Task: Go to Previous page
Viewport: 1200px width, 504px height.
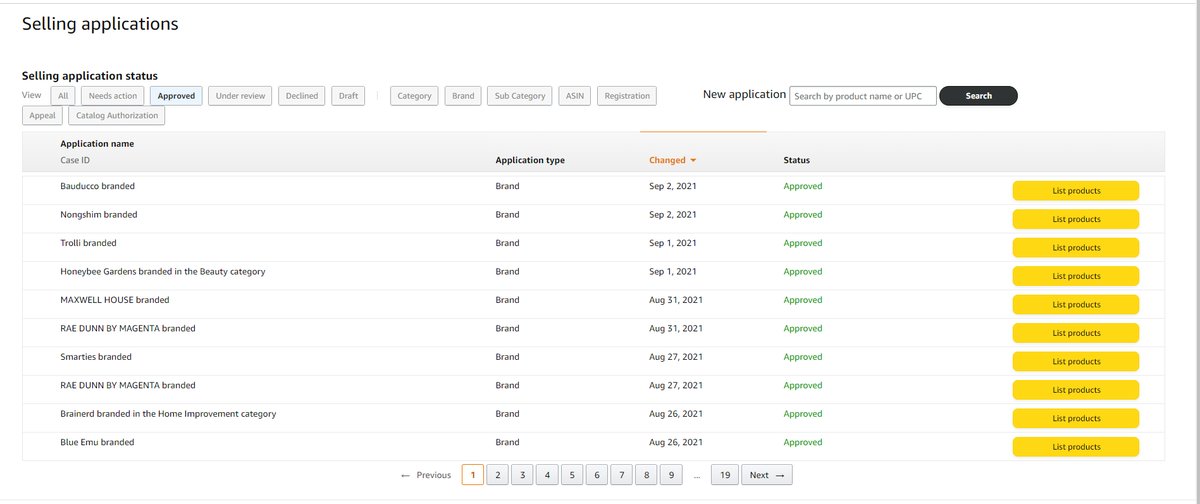Action: pos(426,475)
